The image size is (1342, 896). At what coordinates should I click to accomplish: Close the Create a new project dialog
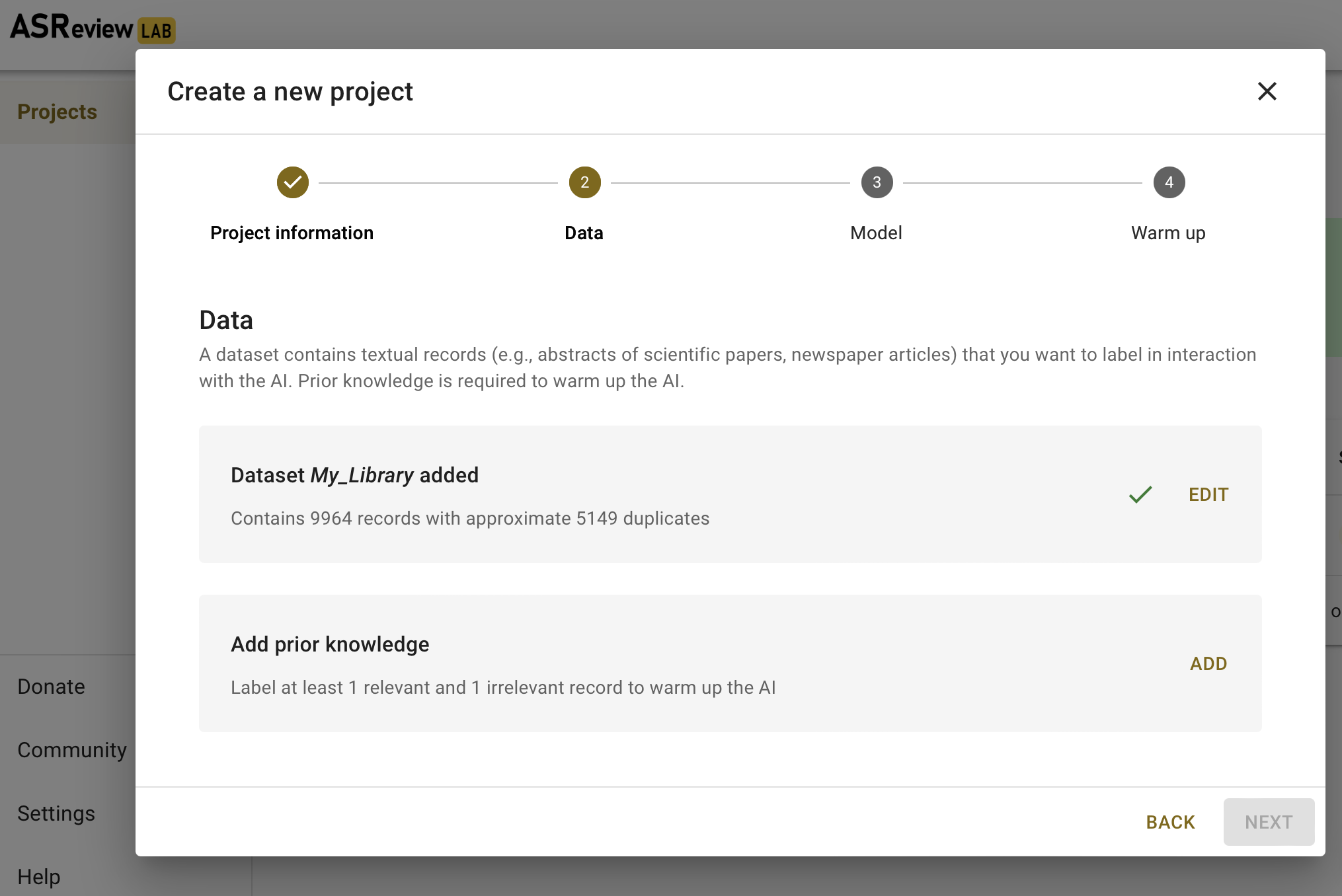coord(1267,91)
